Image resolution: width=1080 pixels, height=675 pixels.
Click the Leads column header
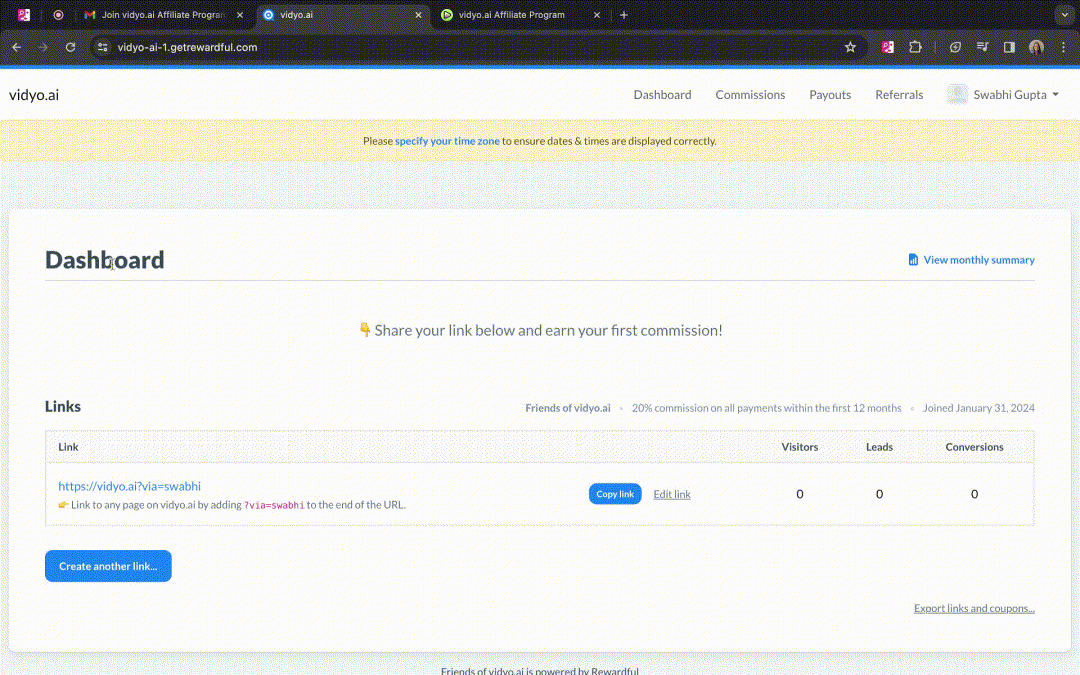click(879, 447)
